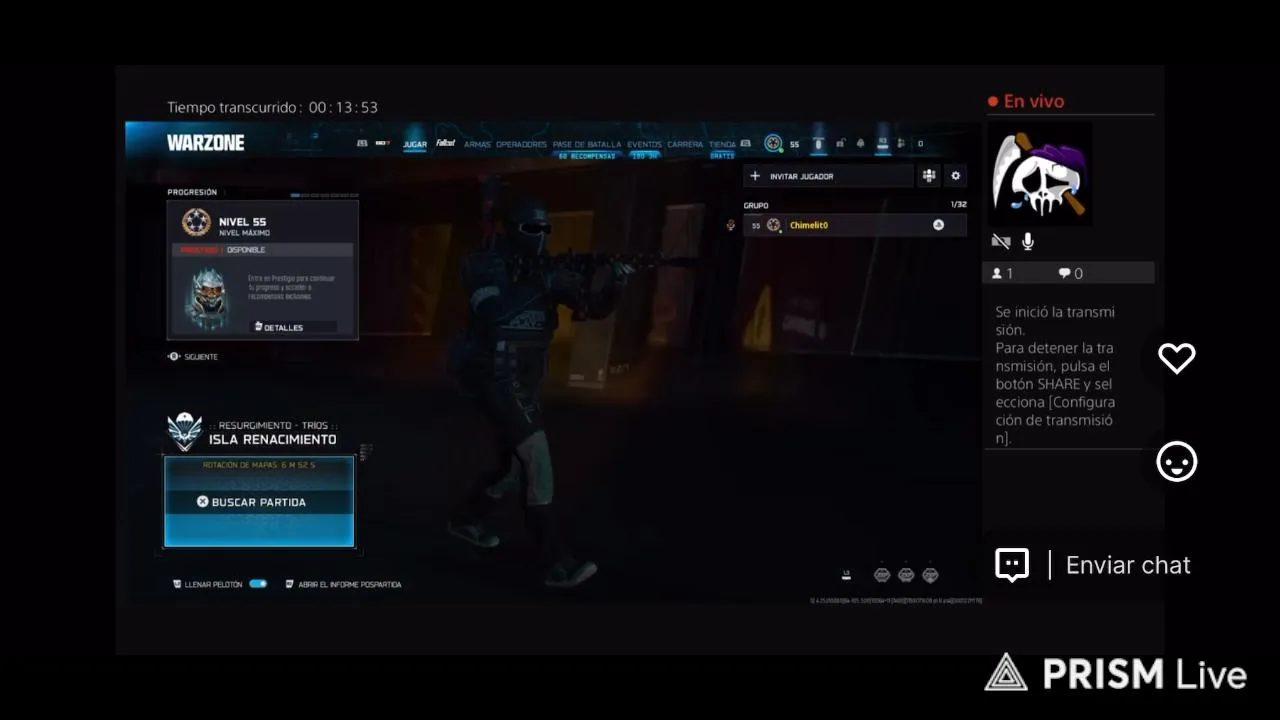Click the chat bubble icon beside Enviar chat
The width and height of the screenshot is (1280, 720).
point(1012,565)
